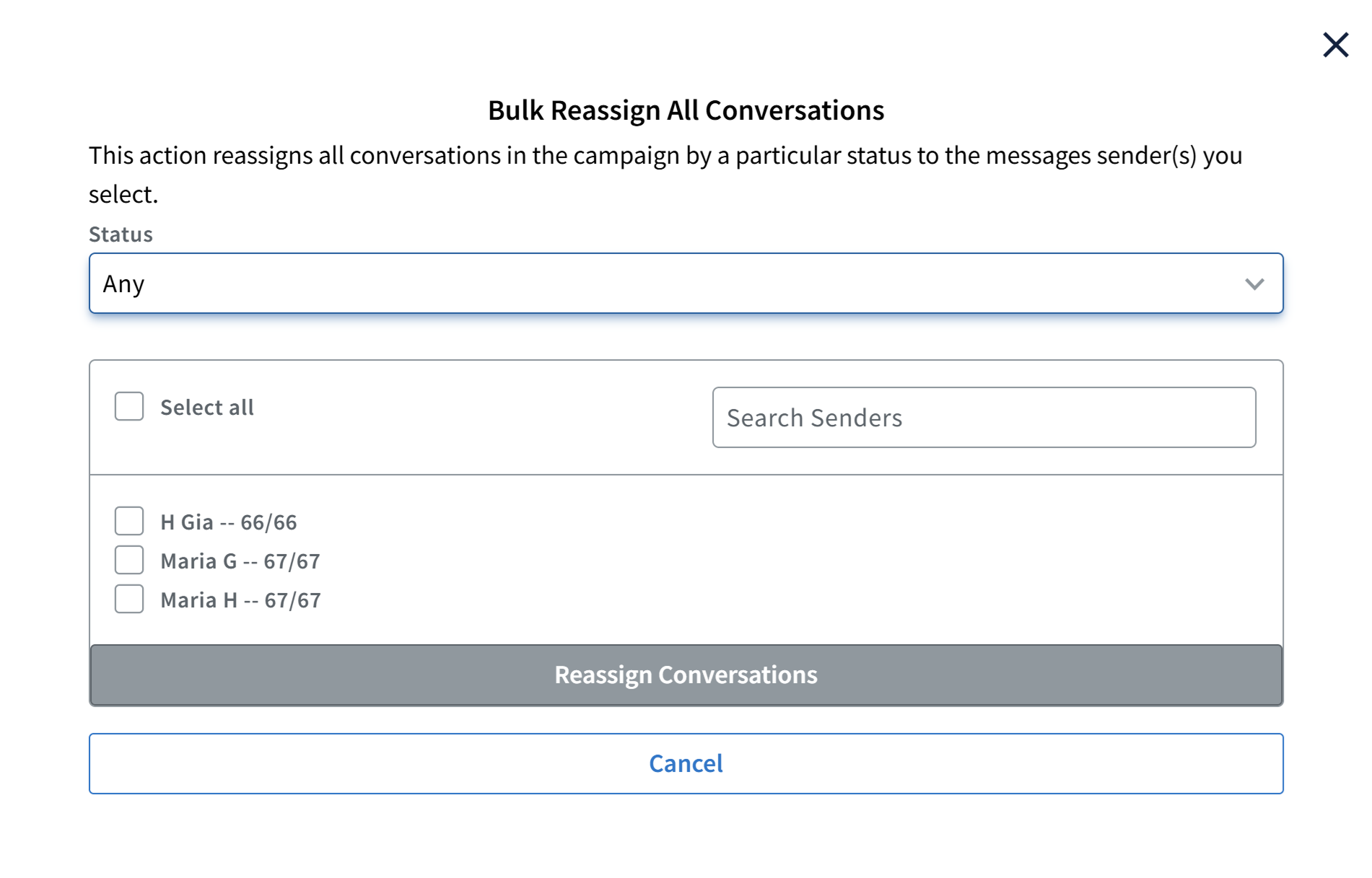
Task: Expand the status choices showing 'Any'
Action: coord(686,284)
